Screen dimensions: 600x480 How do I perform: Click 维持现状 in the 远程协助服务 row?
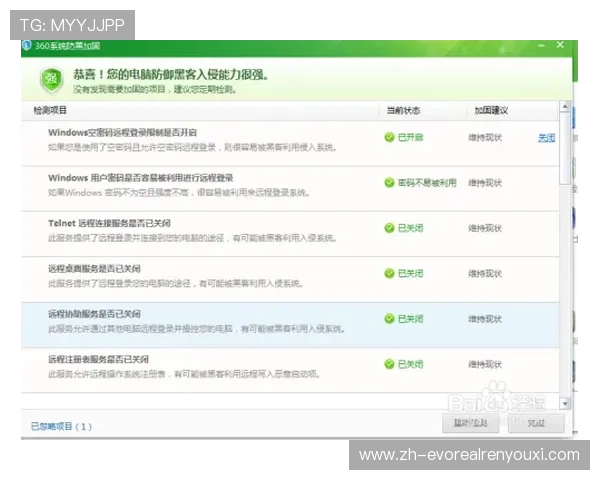485,319
